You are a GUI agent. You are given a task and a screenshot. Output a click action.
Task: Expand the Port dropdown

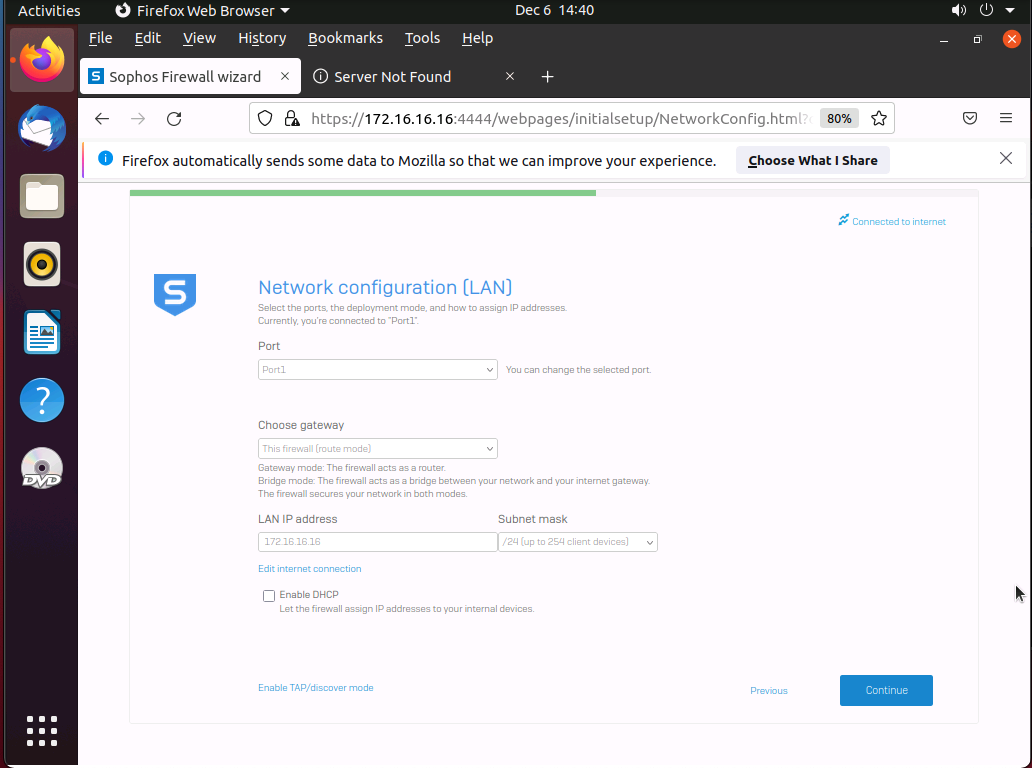click(377, 370)
